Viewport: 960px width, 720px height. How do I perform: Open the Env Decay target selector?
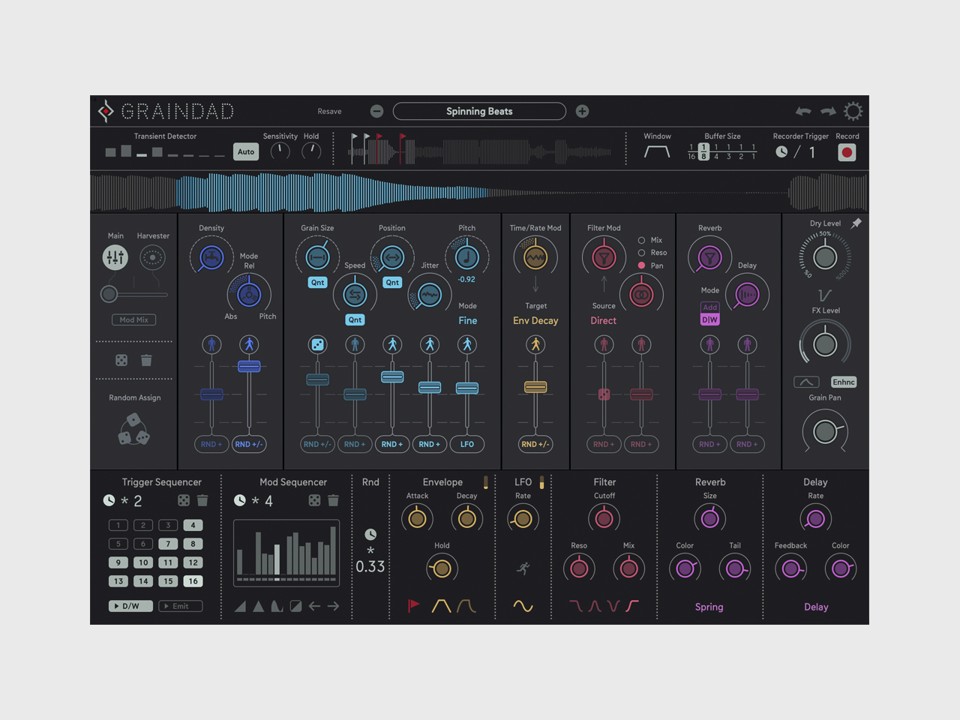535,320
